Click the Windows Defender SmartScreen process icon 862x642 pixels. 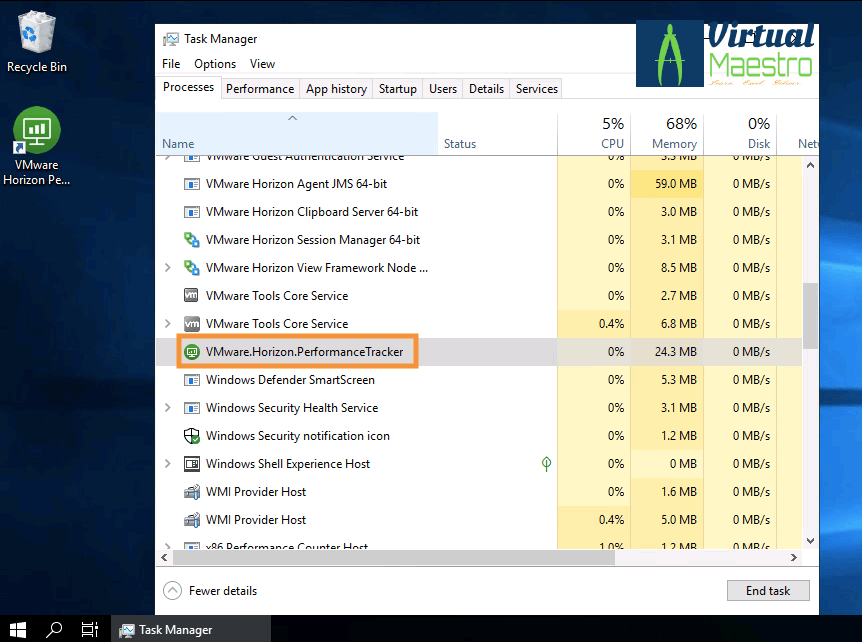pos(192,380)
